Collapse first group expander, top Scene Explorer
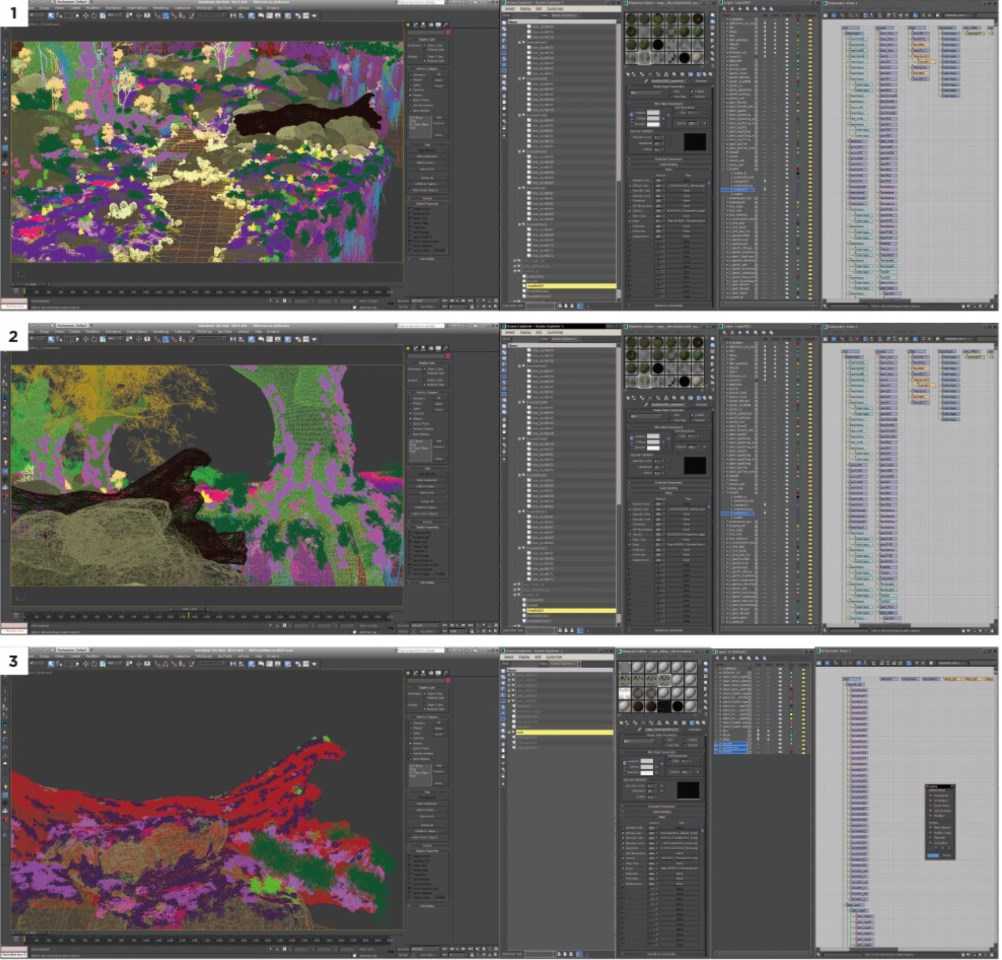This screenshot has height=960, width=1002. pos(520,43)
